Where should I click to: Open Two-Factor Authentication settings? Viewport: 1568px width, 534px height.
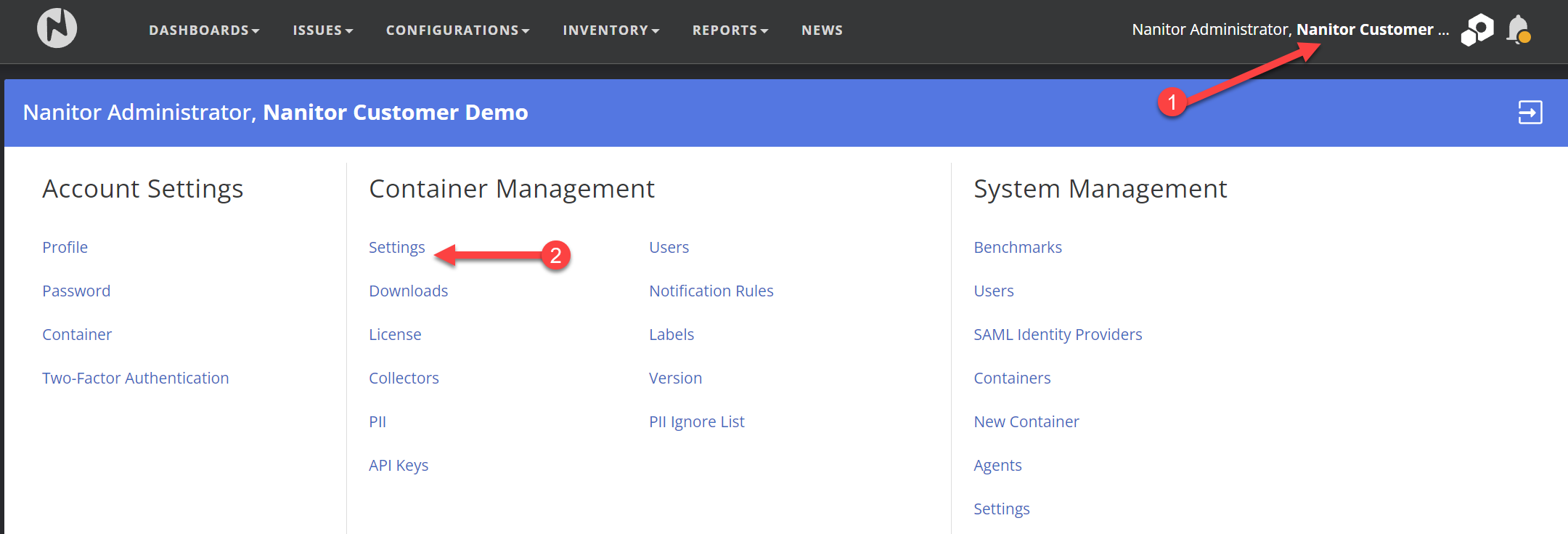136,379
